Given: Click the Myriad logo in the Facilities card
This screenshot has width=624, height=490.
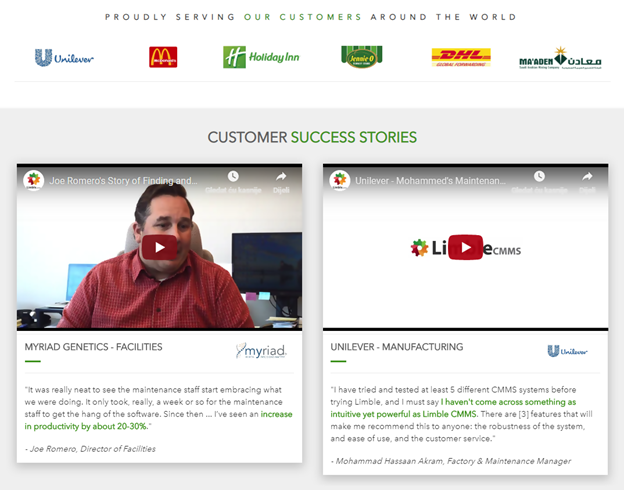Looking at the screenshot, I should pos(261,350).
